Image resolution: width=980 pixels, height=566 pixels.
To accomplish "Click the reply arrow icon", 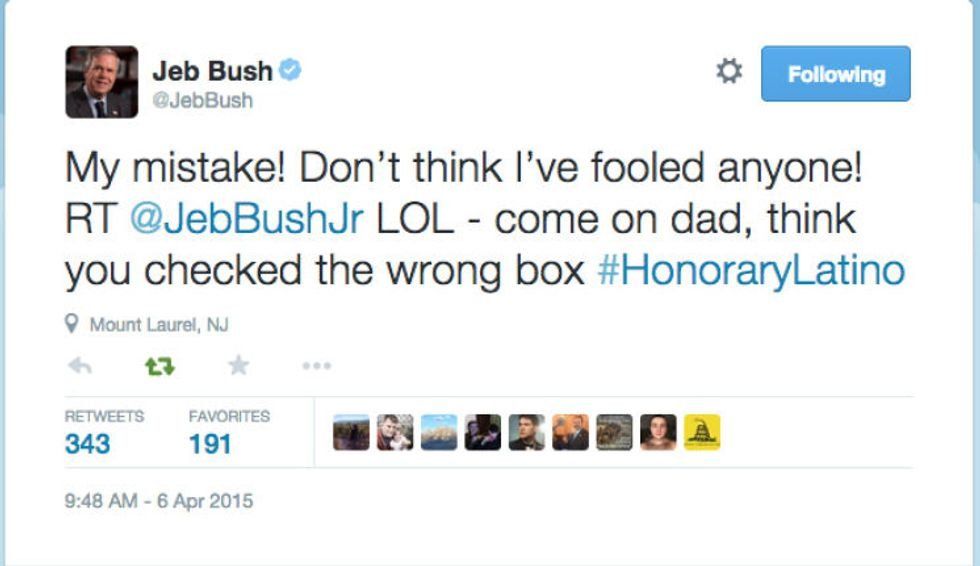I will pos(79,367).
